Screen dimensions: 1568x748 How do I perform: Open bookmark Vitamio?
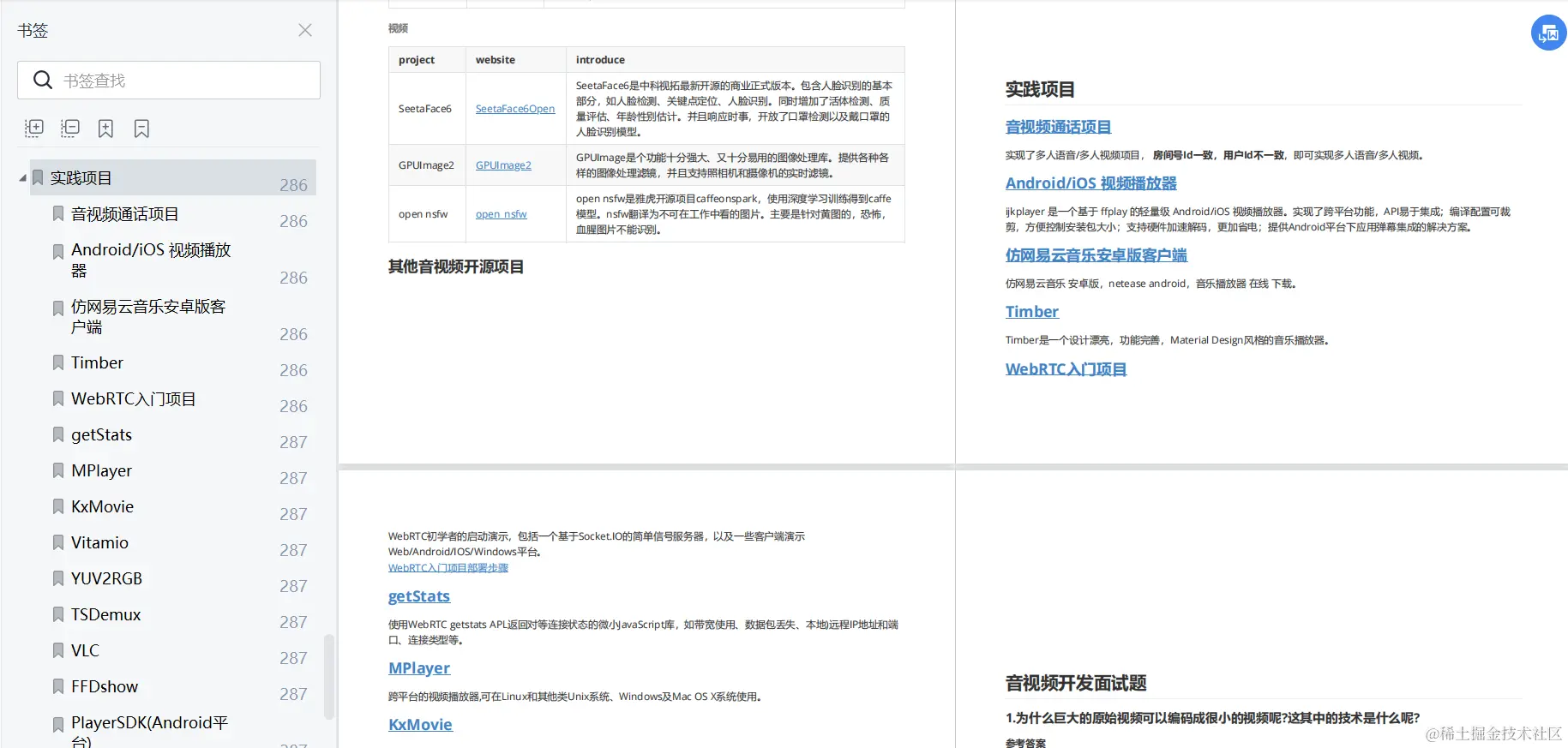(x=99, y=542)
